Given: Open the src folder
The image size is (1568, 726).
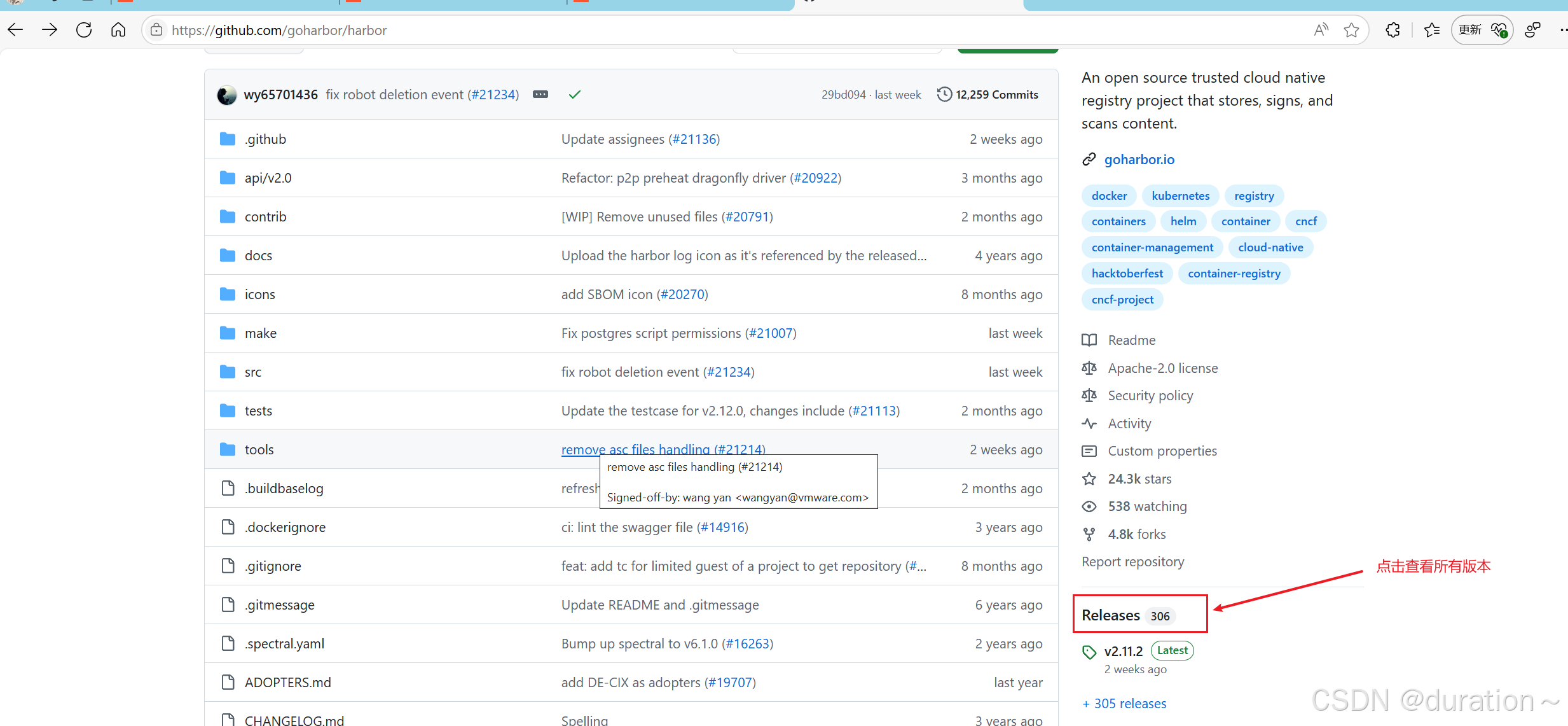Looking at the screenshot, I should click(252, 372).
